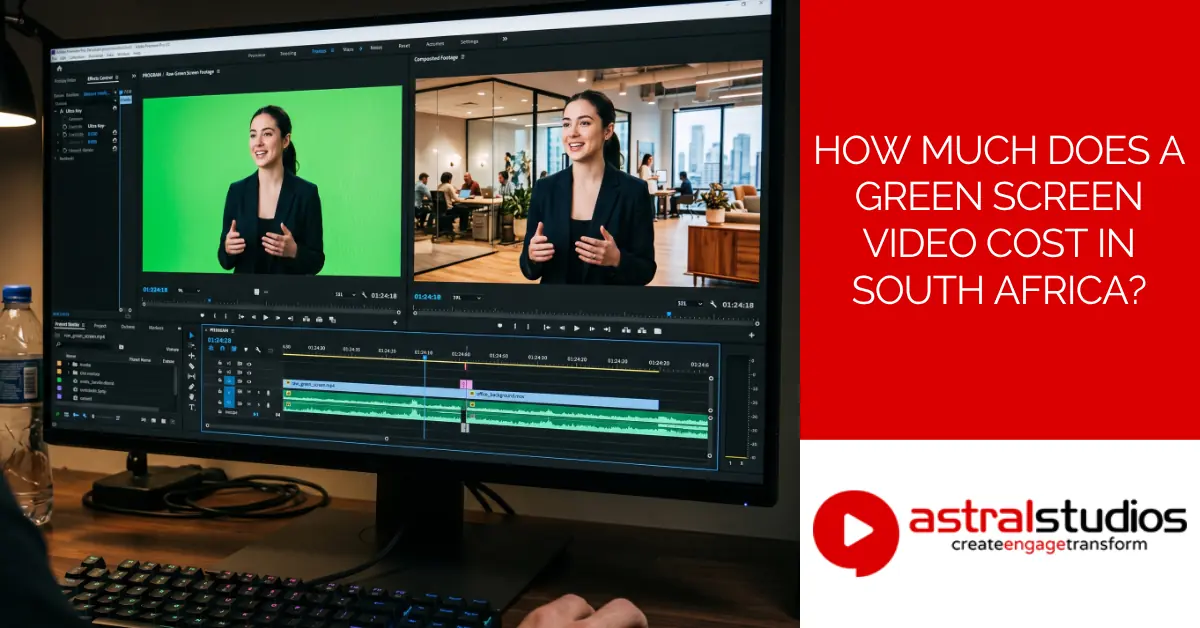Switch to the Reset workspace tab
Image resolution: width=1200 pixels, height=628 pixels.
tap(404, 46)
